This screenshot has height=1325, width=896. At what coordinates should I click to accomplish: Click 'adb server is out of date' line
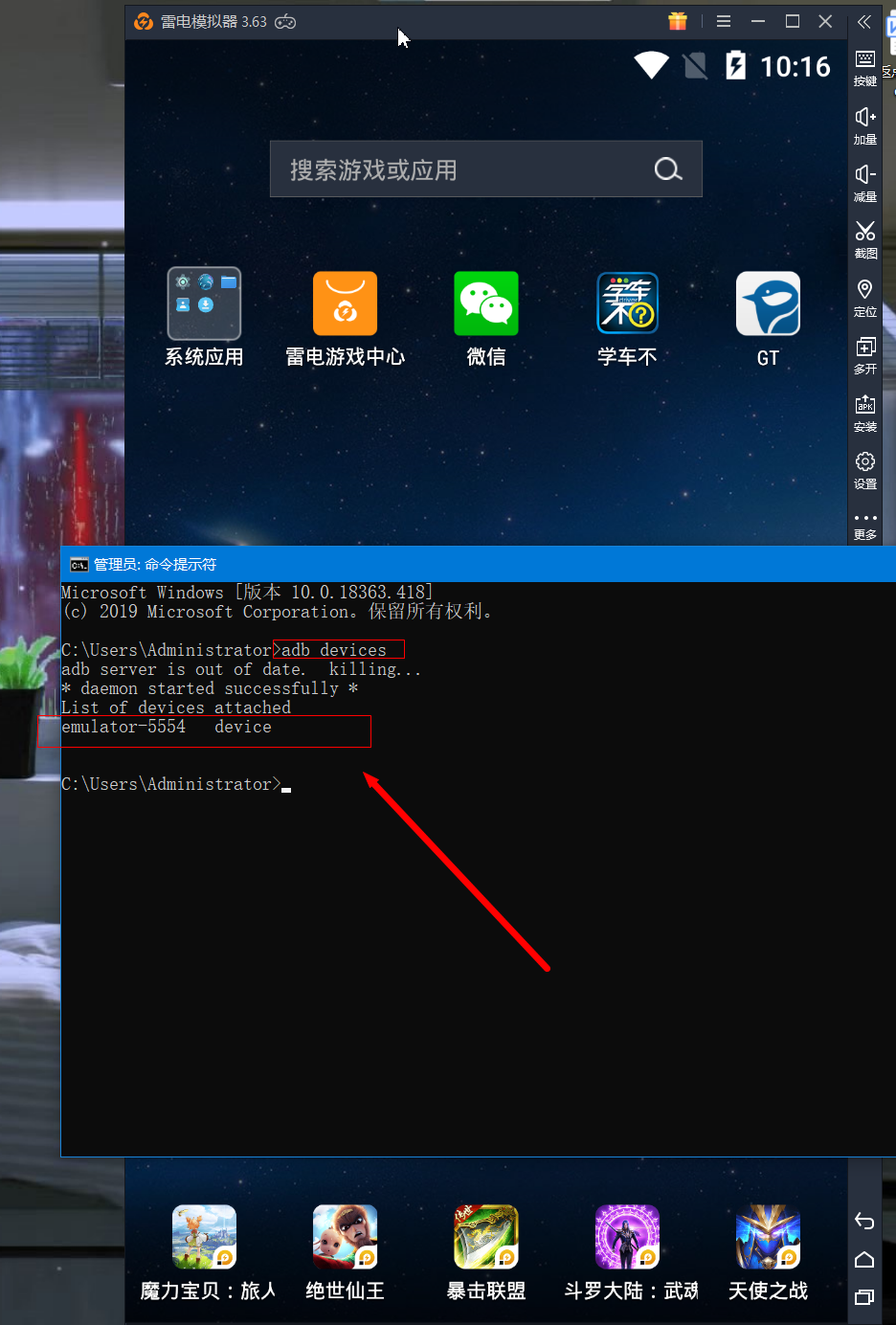point(241,669)
